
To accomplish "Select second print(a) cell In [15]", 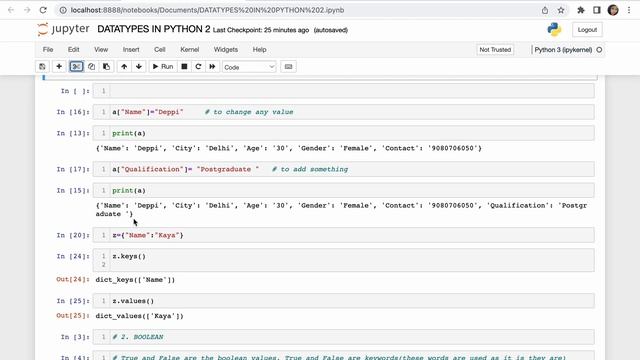I will pos(343,191).
